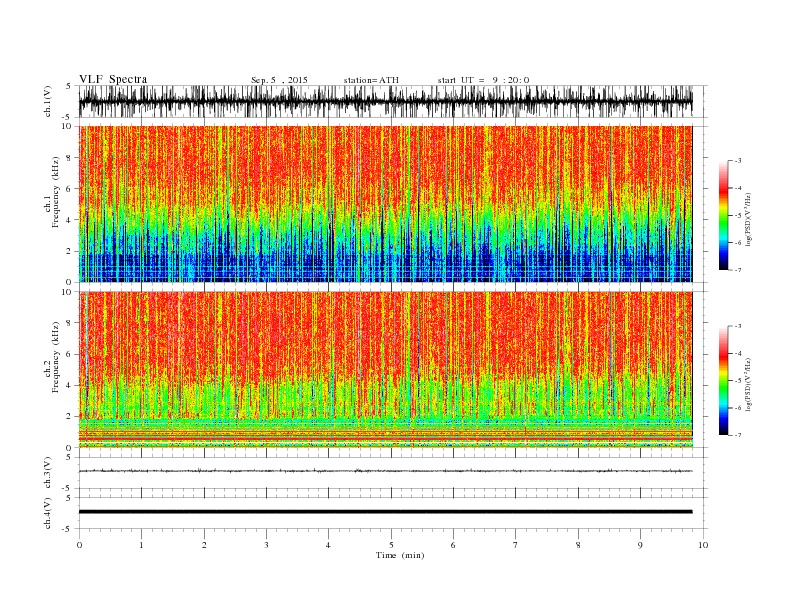The height and width of the screenshot is (612, 792).
Task: Click the upper colorbar "log(PSD)(V²/Hz)" label
Action: tap(749, 219)
